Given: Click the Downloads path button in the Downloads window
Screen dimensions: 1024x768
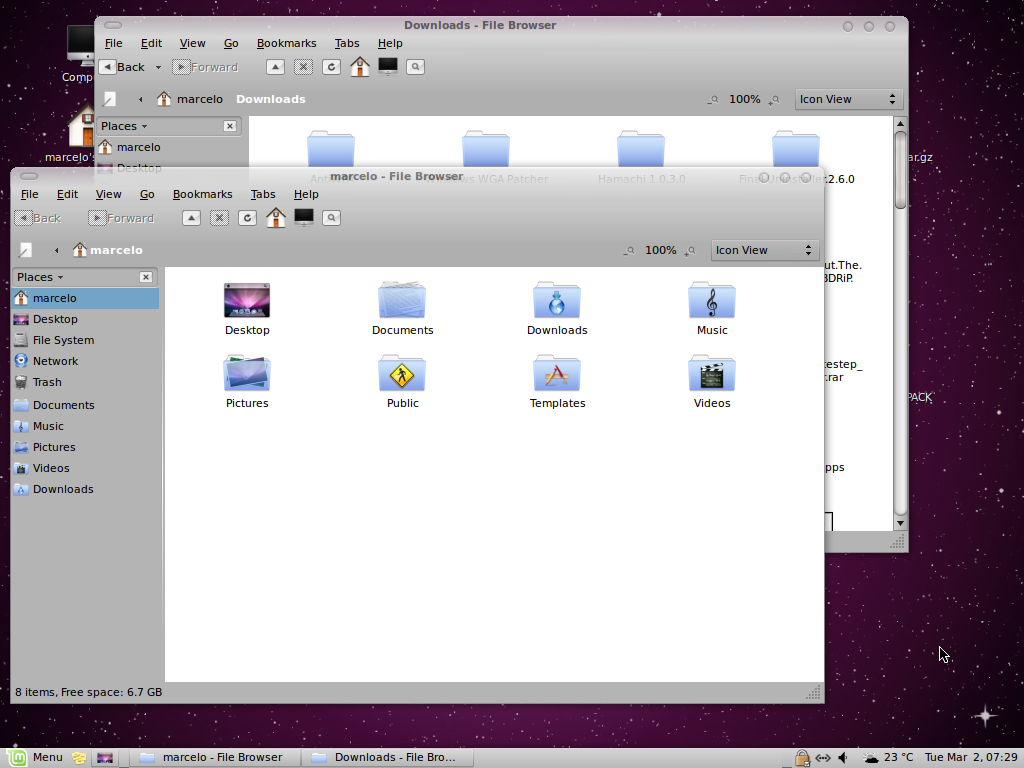Looking at the screenshot, I should click(271, 99).
